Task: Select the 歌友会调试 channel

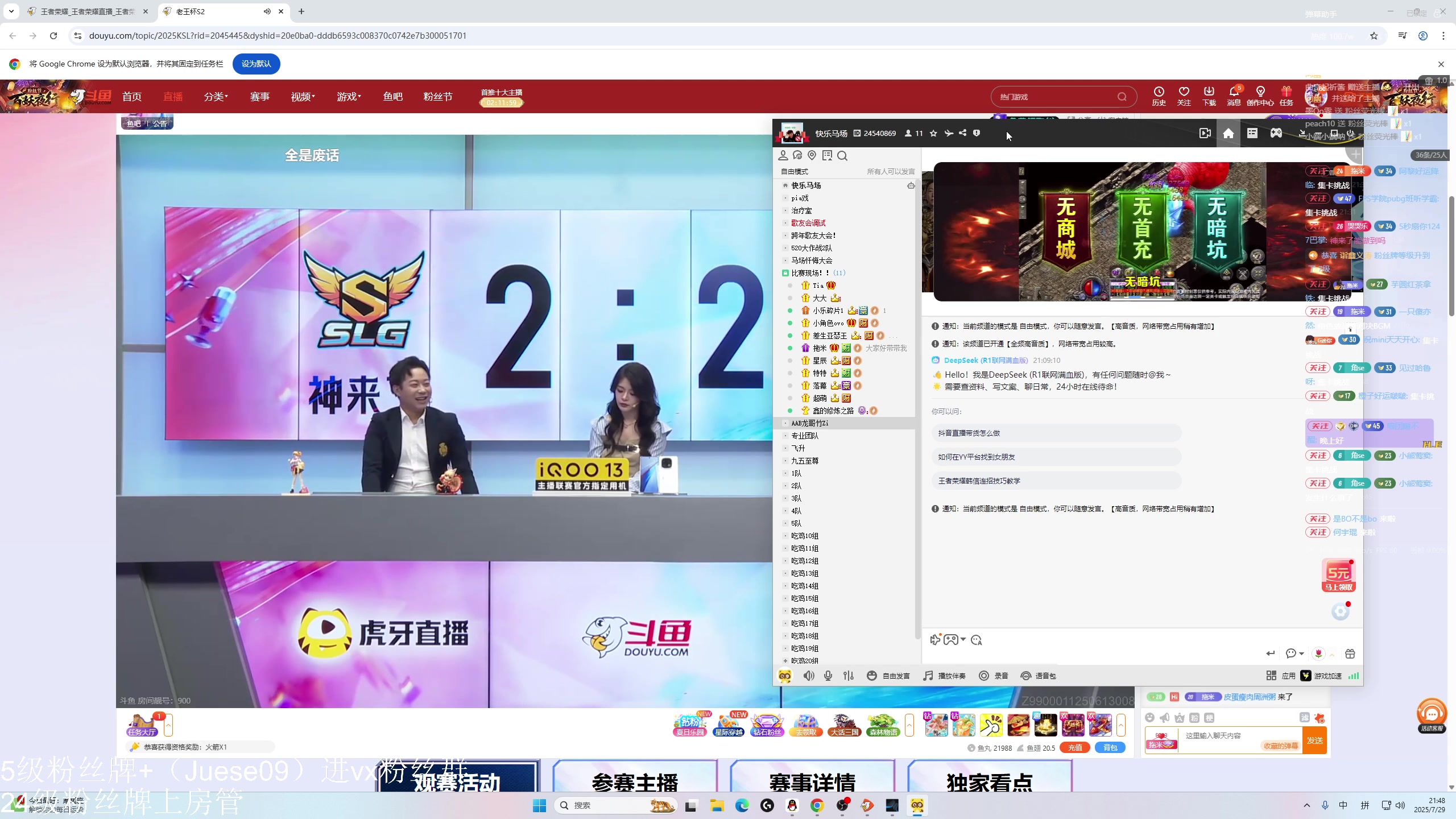Action: (x=808, y=223)
